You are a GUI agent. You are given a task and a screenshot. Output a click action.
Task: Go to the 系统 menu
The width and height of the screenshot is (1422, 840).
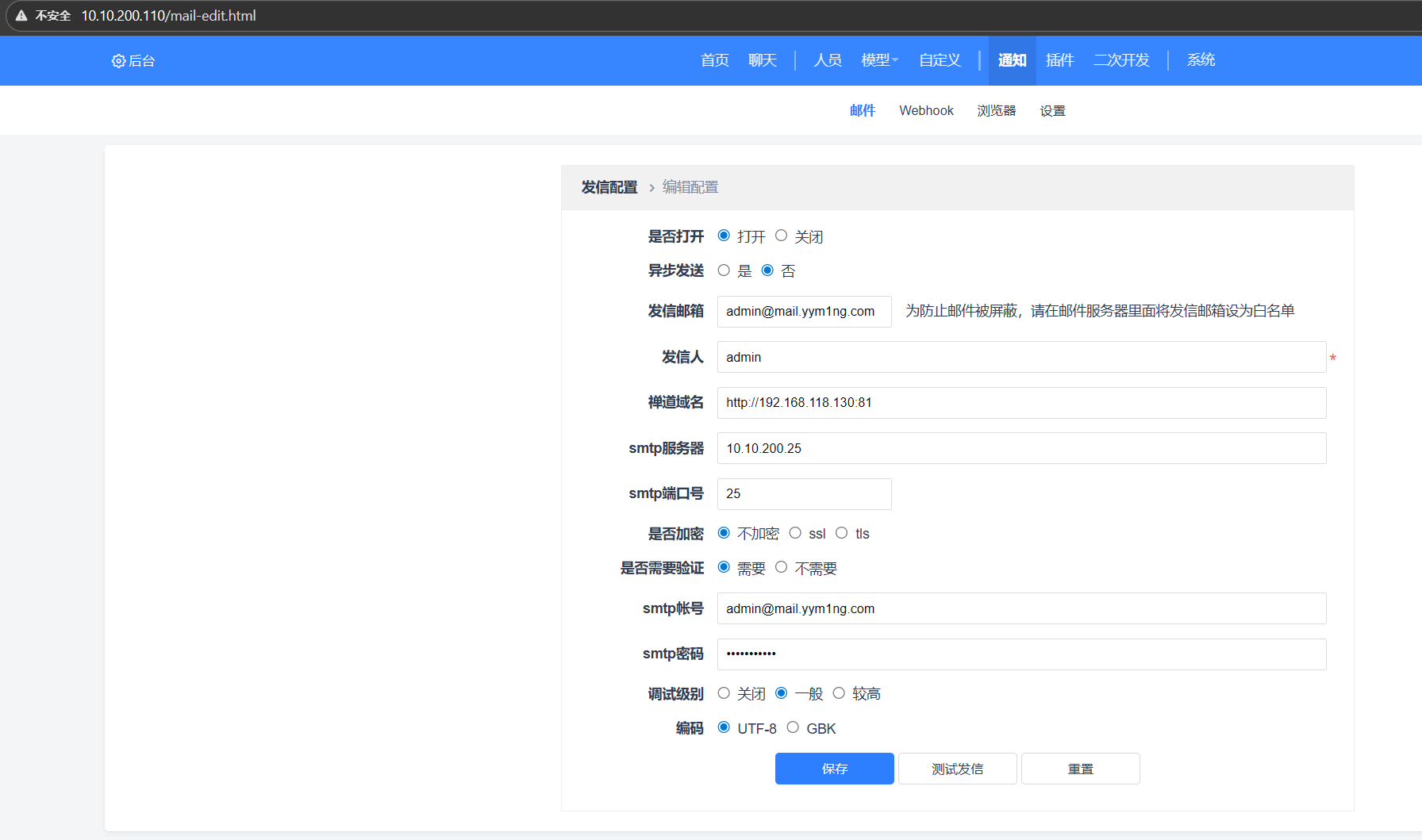1201,60
